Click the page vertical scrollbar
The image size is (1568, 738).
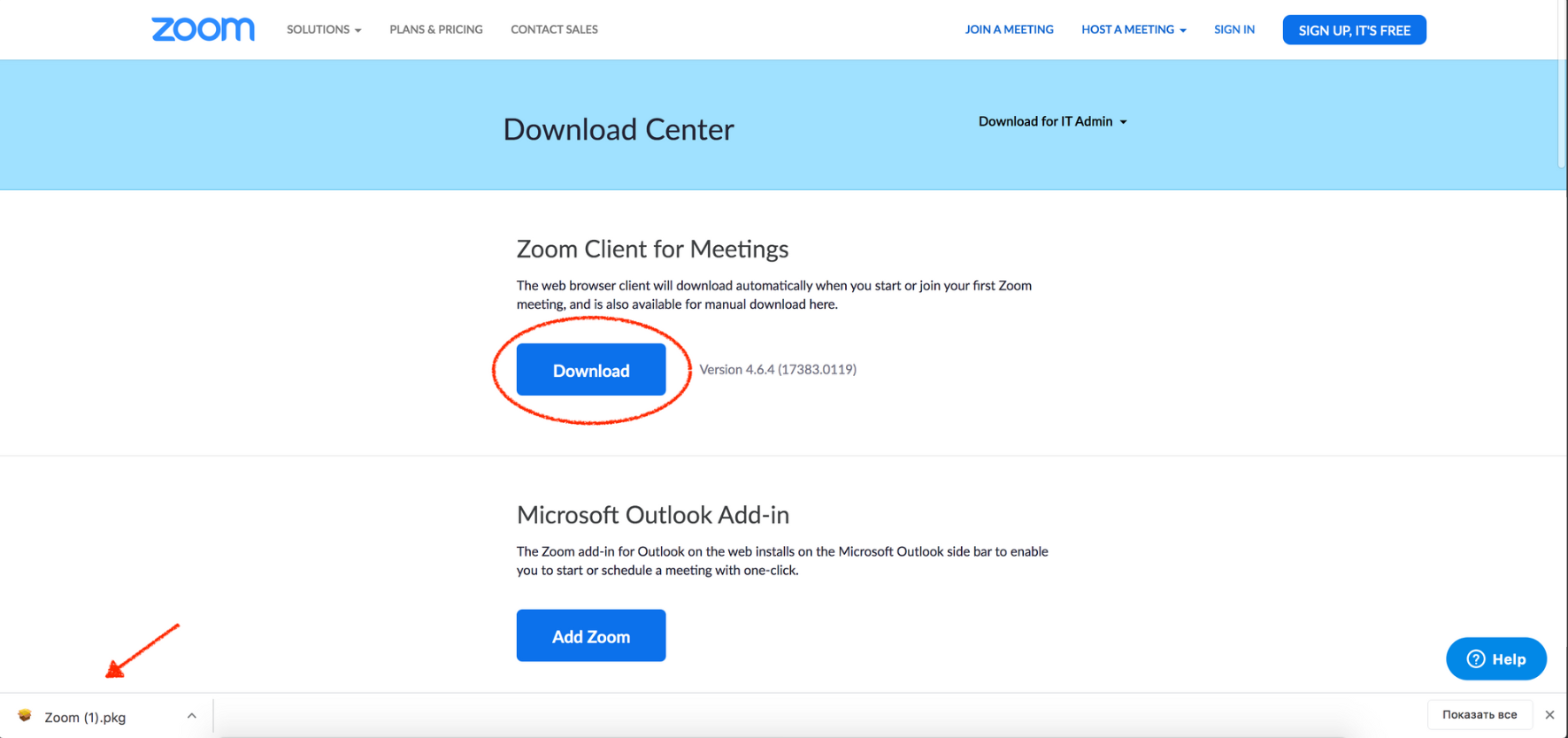1562,84
